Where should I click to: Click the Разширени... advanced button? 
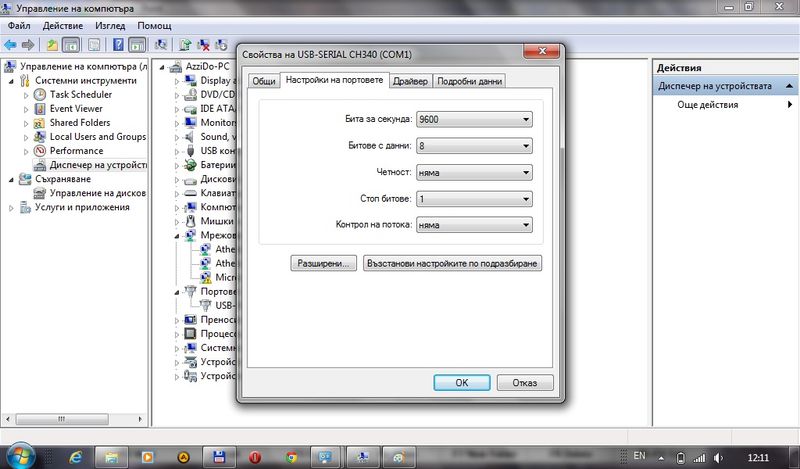[322, 264]
